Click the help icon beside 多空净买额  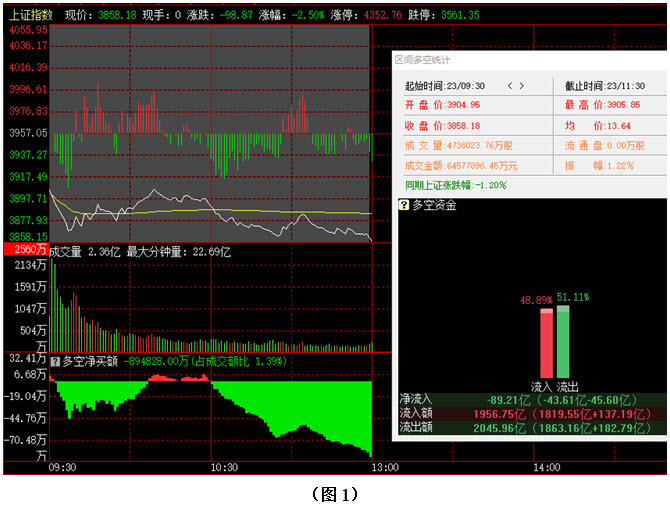tap(56, 360)
